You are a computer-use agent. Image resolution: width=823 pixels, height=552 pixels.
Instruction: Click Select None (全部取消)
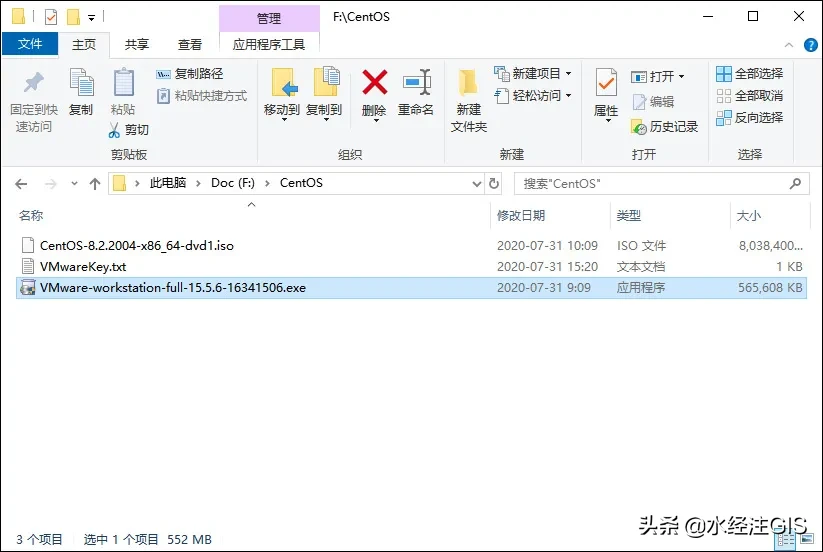click(750, 96)
